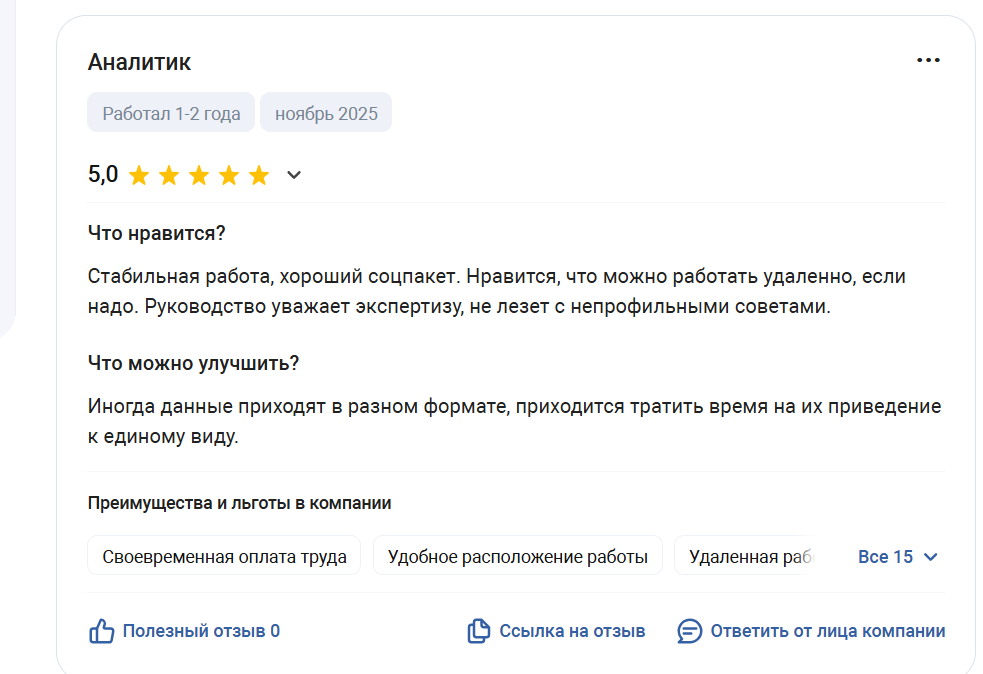The width and height of the screenshot is (983, 674).
Task: Click "Ответить от лица компании"
Action: pos(827,631)
